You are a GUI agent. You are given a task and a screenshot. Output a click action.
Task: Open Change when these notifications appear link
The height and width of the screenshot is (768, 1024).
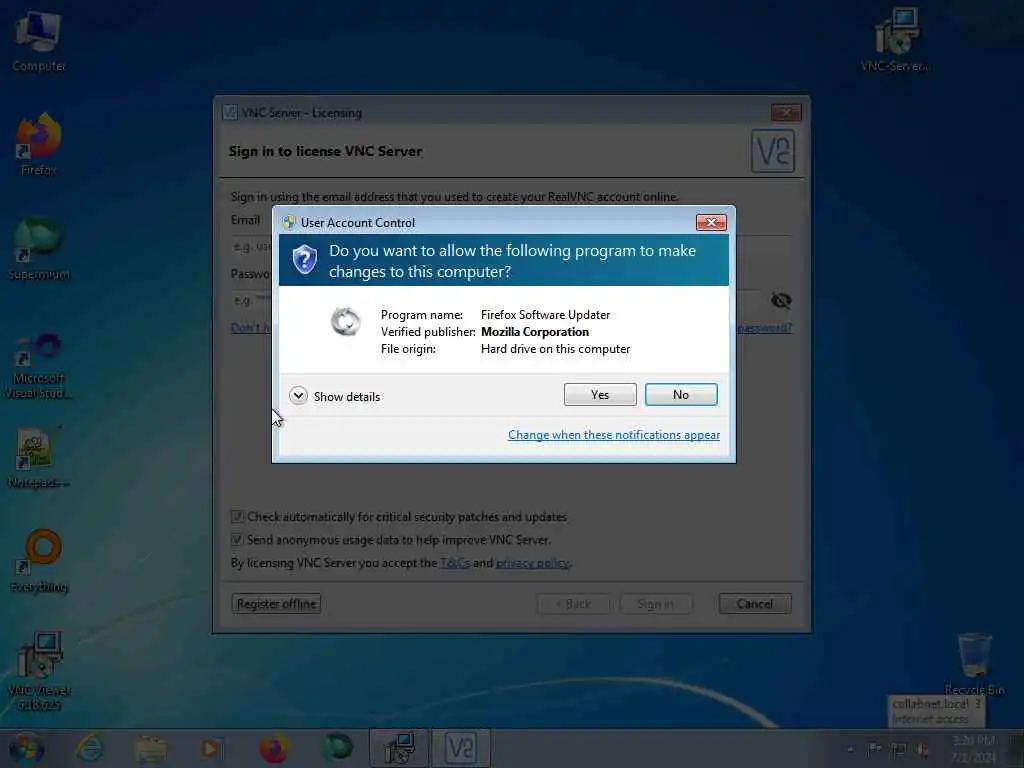tap(614, 435)
